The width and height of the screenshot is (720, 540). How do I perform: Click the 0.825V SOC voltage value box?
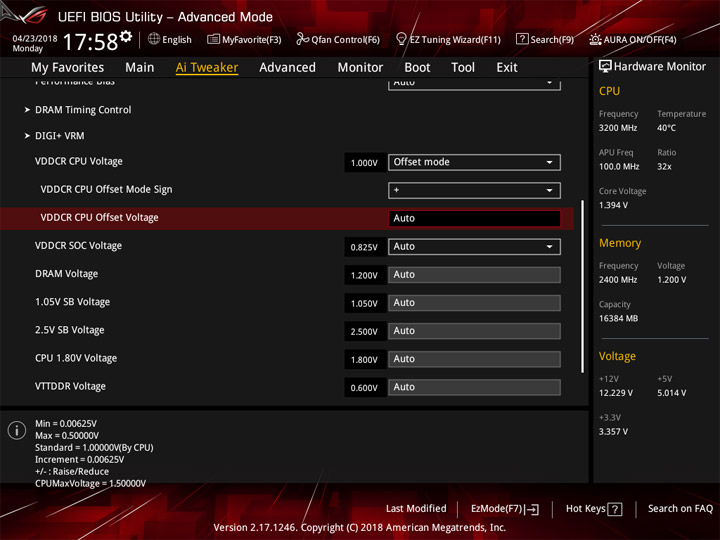364,247
